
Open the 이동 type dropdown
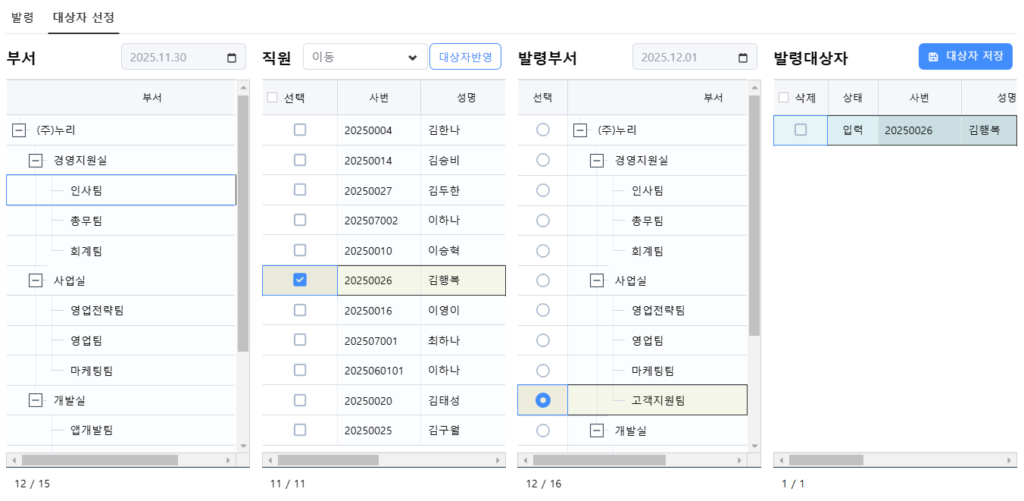tap(364, 57)
